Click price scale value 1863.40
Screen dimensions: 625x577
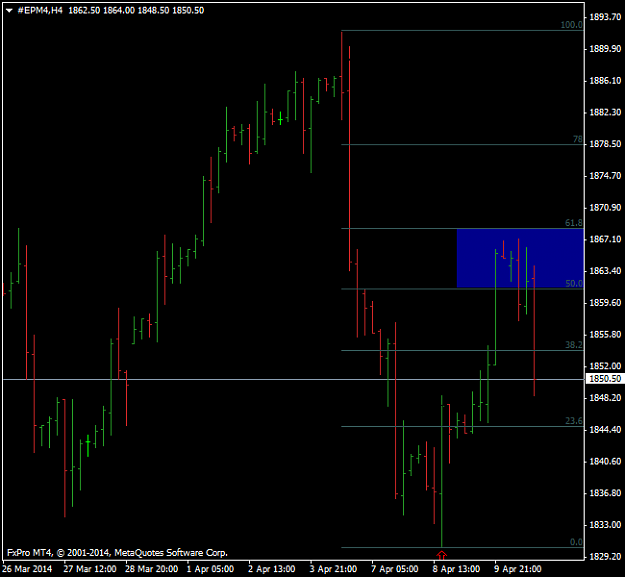coord(605,271)
